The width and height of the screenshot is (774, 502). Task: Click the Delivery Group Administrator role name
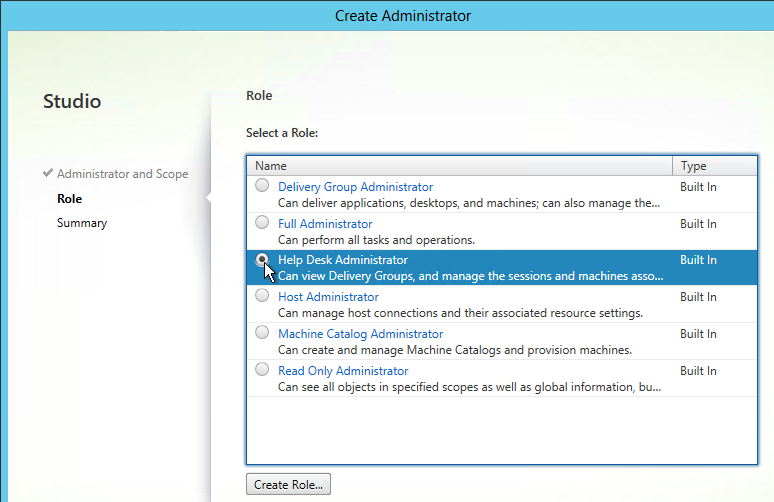pos(355,187)
